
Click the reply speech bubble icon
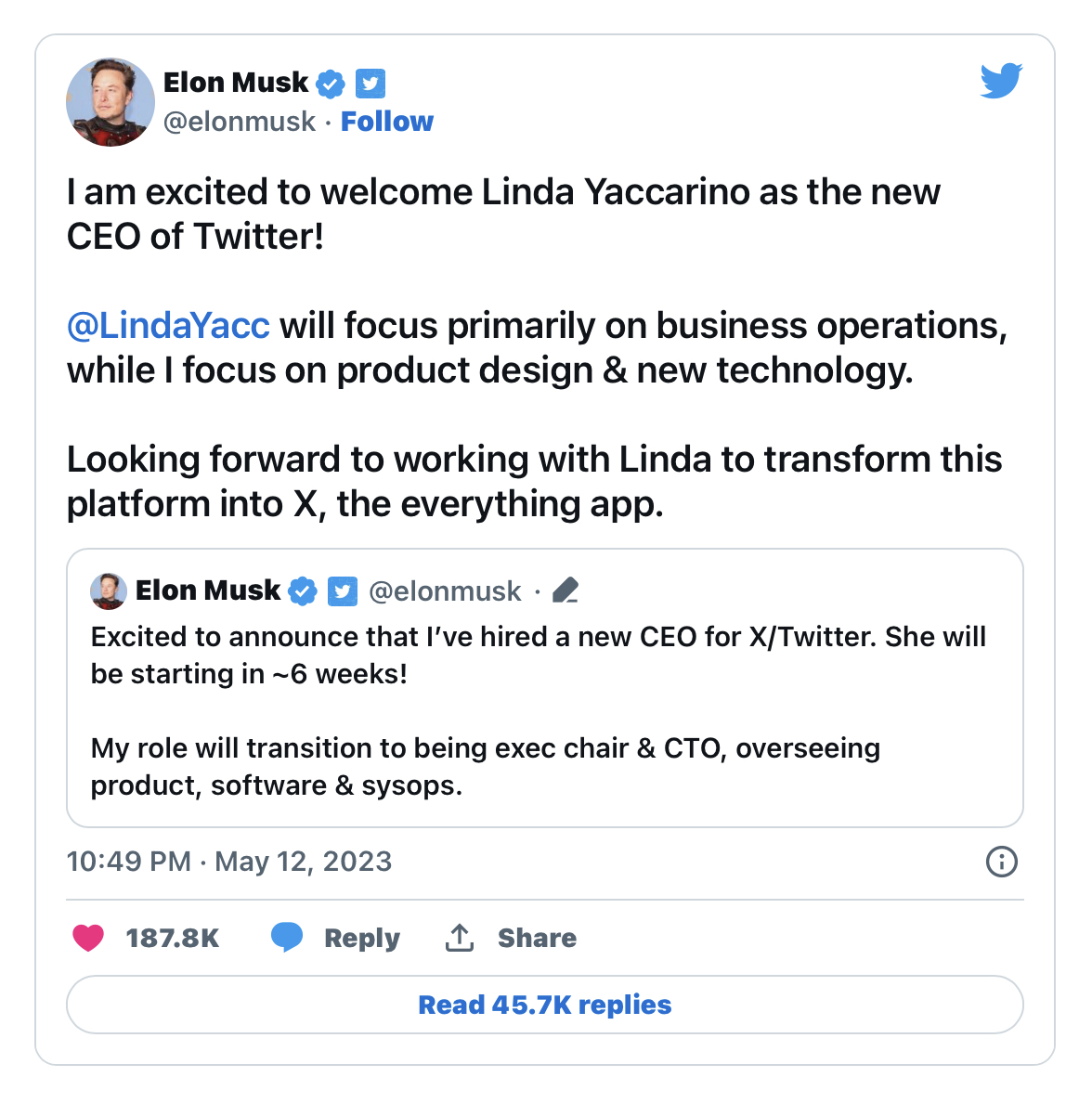click(287, 938)
